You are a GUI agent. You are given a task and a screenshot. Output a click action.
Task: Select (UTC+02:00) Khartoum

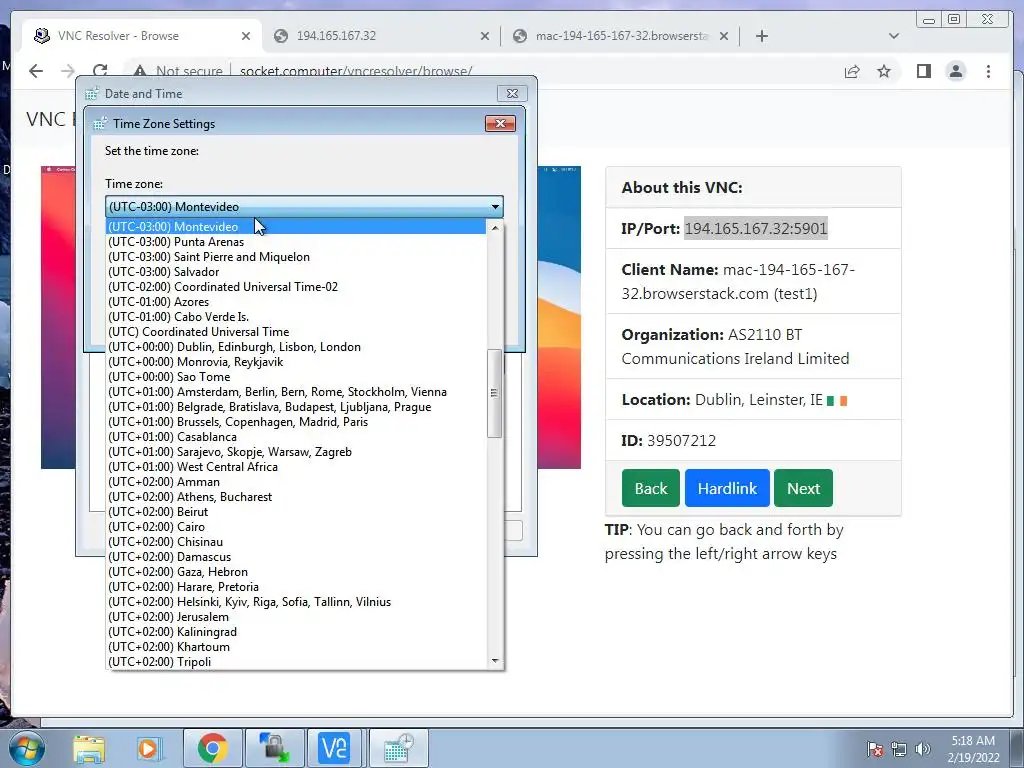point(296,647)
